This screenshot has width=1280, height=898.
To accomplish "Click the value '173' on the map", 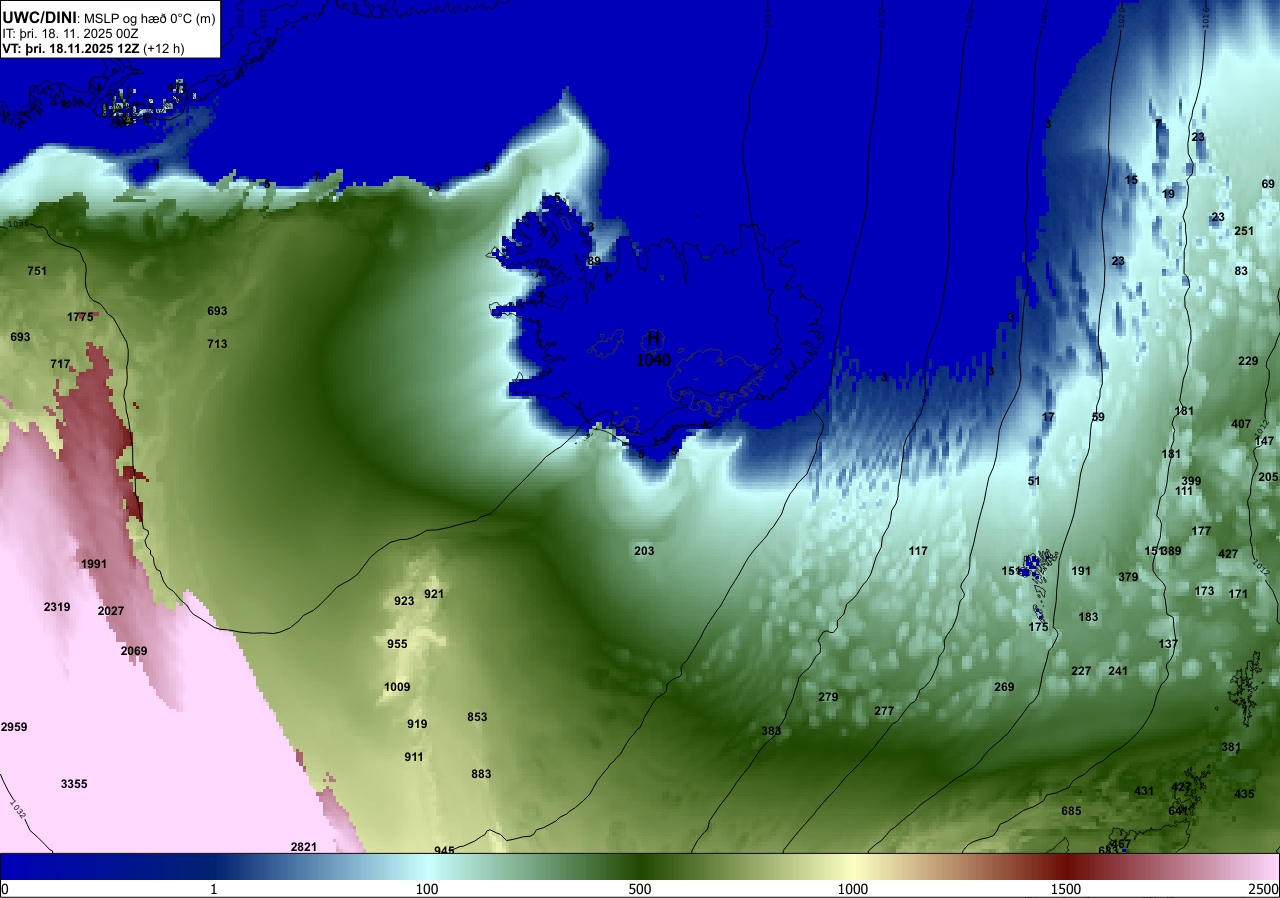I will point(1204,591).
